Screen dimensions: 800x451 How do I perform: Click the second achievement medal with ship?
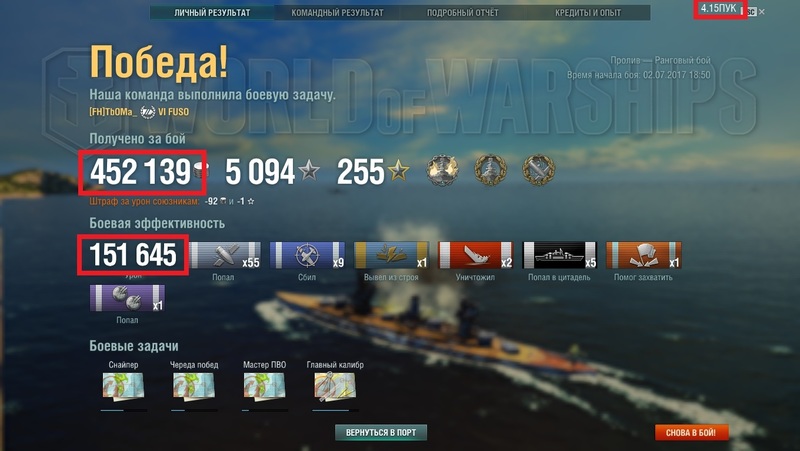[490, 170]
